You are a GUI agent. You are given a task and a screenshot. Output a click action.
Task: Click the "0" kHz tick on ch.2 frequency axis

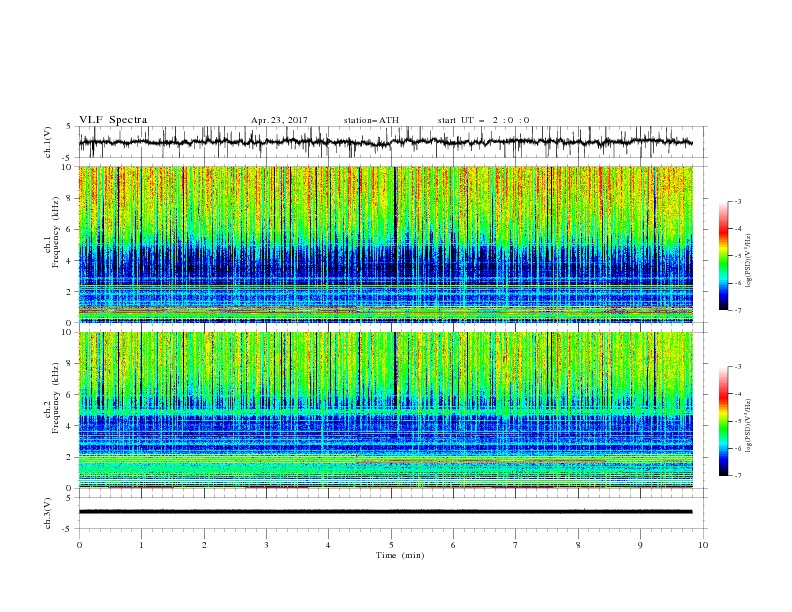70,488
